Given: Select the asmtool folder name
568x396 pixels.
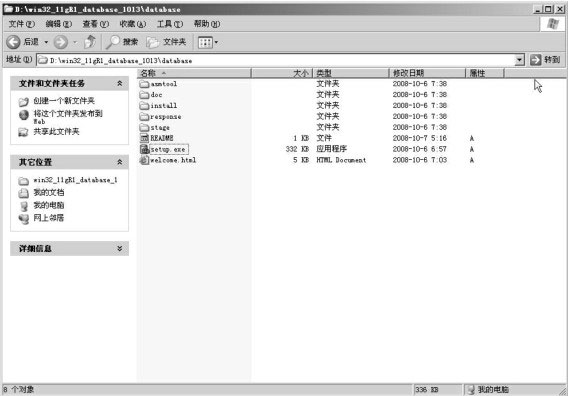Looking at the screenshot, I should point(164,84).
